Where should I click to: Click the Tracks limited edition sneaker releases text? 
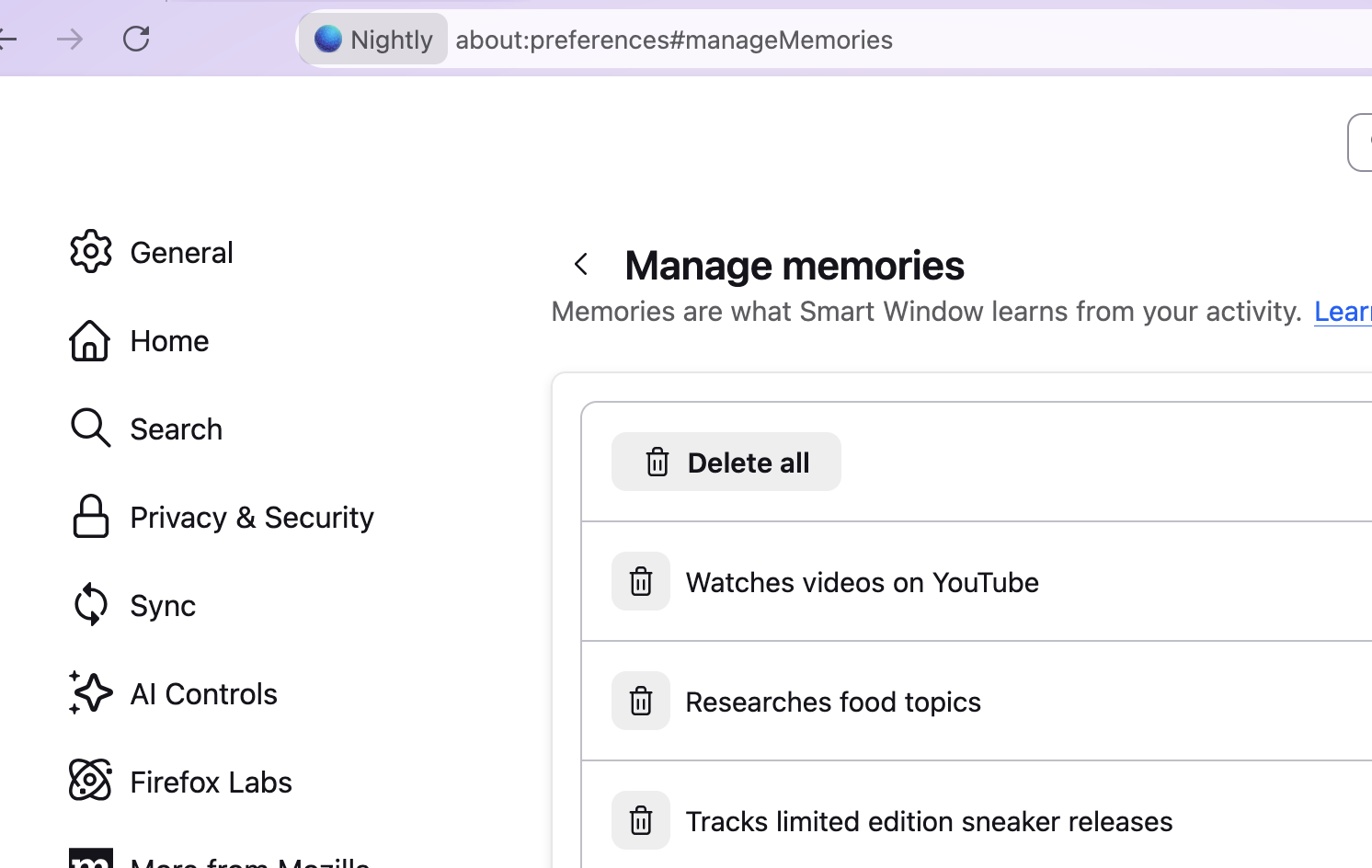tap(929, 821)
